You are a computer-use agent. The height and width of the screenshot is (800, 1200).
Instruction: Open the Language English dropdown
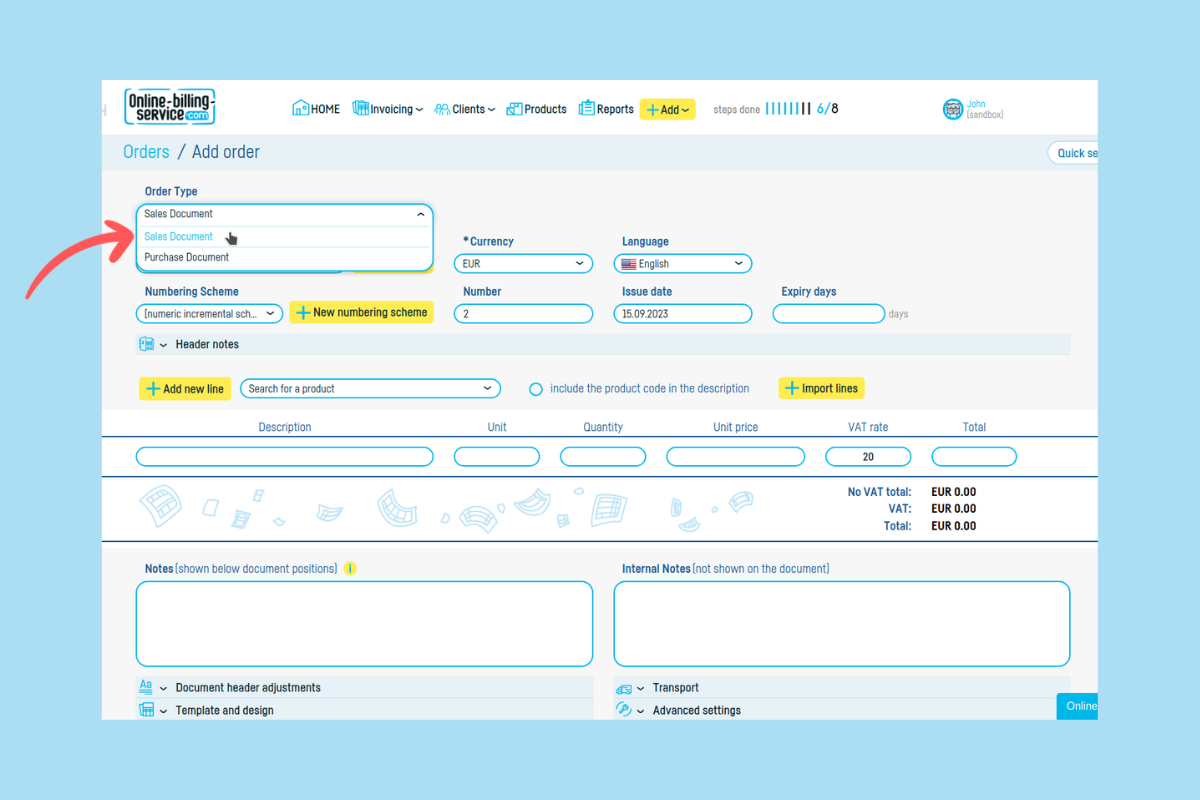[x=682, y=264]
